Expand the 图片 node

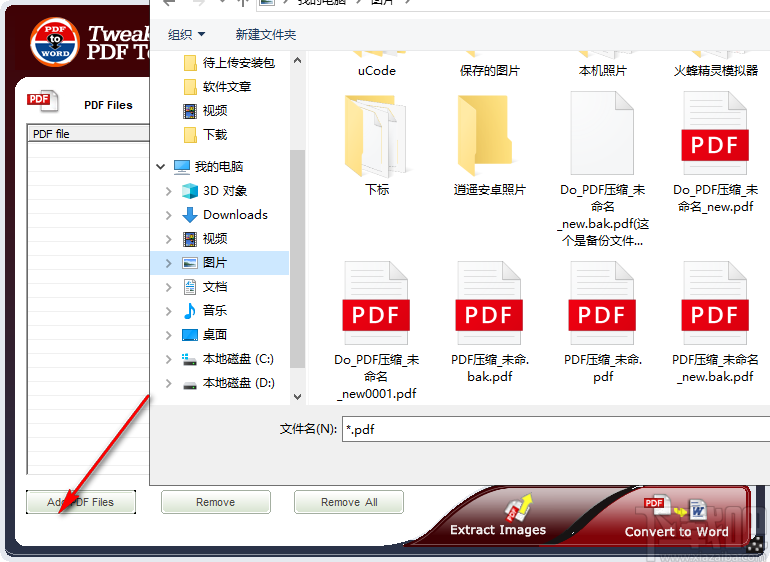tap(168, 263)
